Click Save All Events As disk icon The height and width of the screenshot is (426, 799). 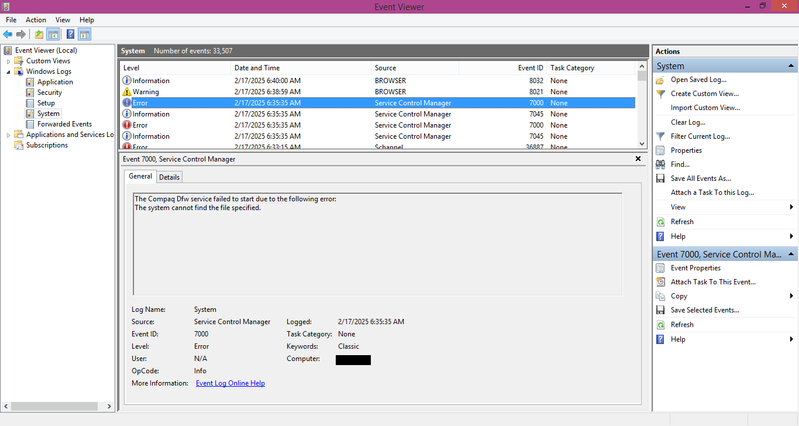coord(660,178)
